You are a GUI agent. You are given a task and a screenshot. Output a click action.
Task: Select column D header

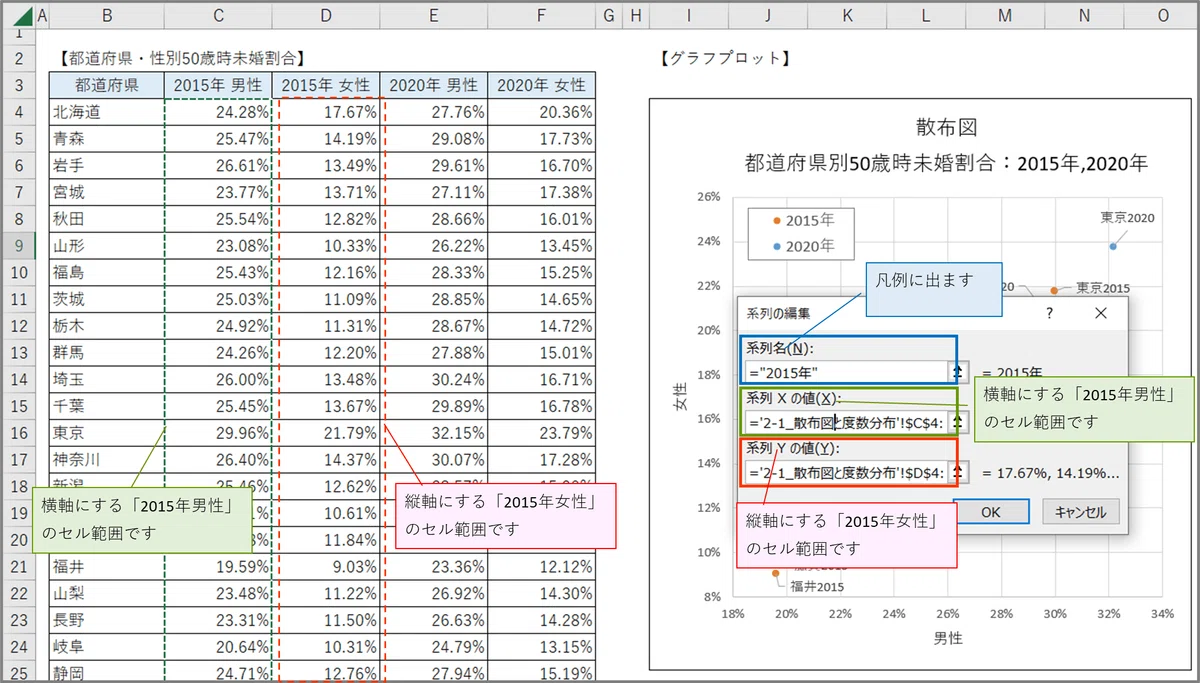click(325, 15)
